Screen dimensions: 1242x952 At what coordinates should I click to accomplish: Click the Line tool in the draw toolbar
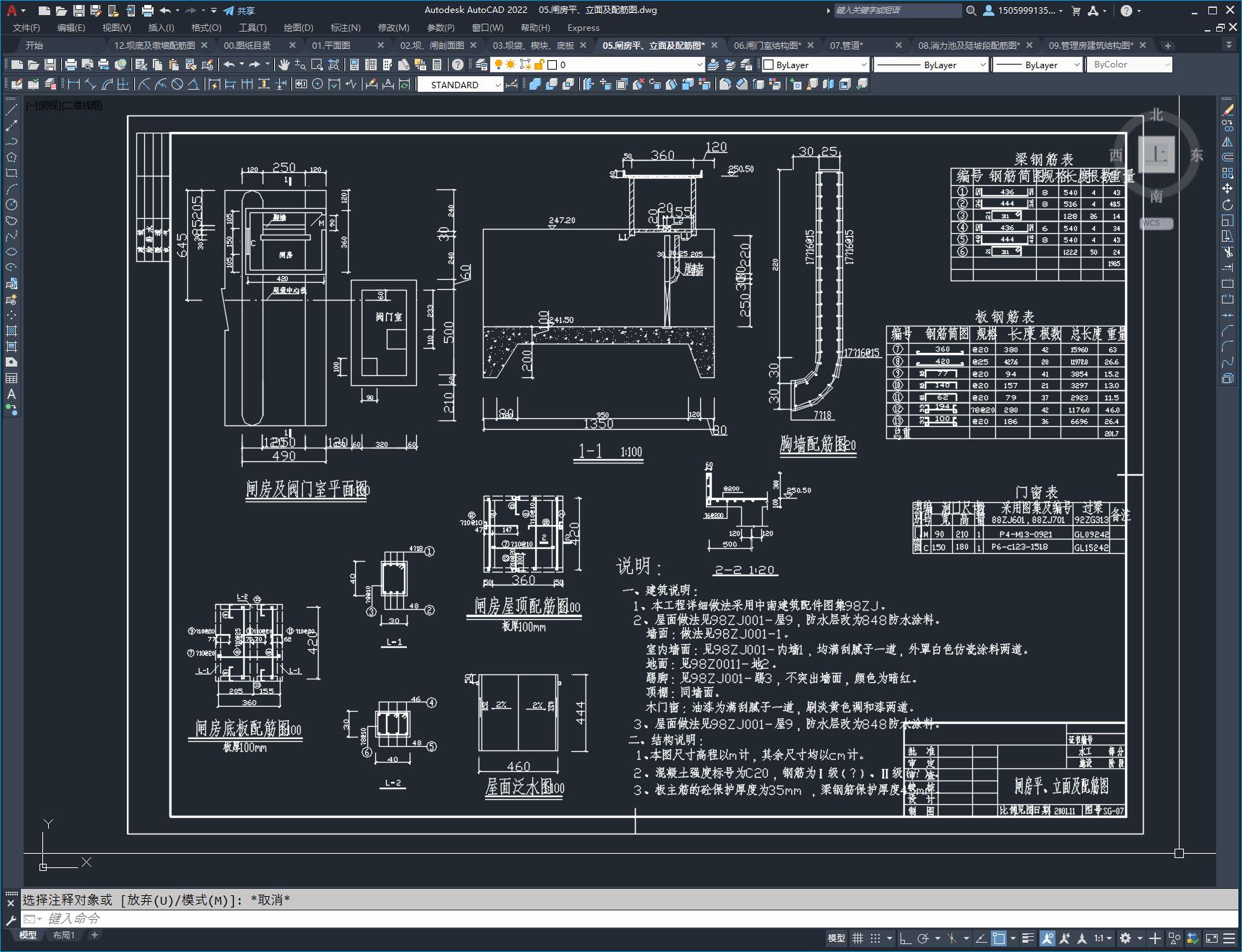pos(11,110)
